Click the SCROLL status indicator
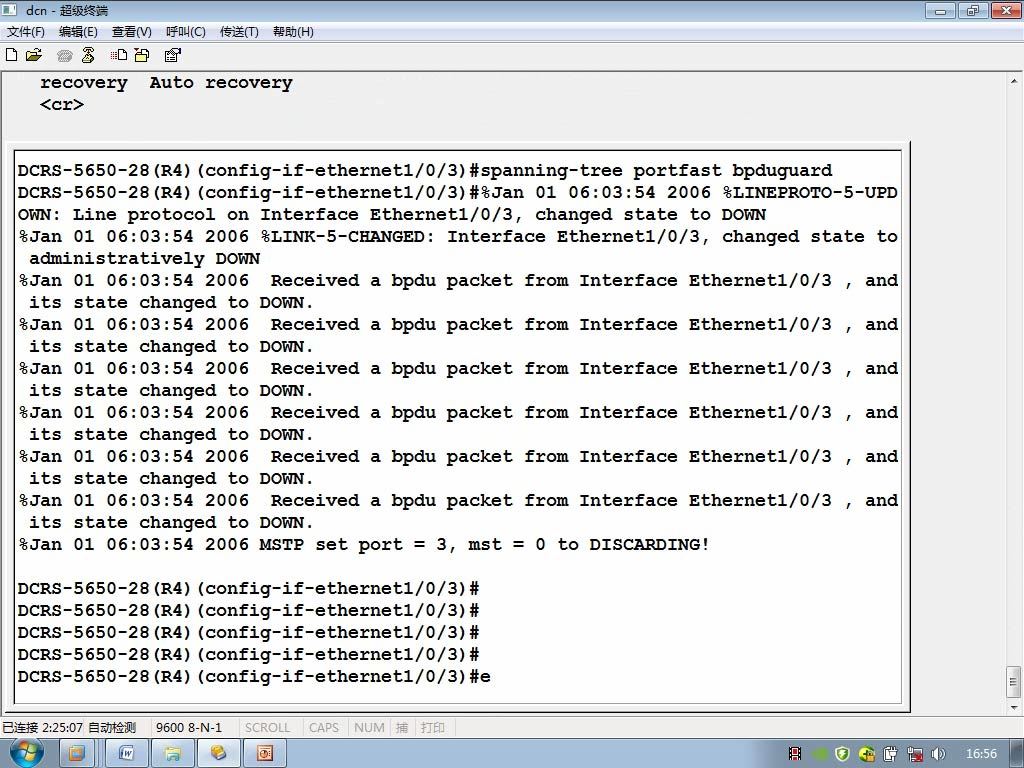1024x768 pixels. tap(267, 728)
